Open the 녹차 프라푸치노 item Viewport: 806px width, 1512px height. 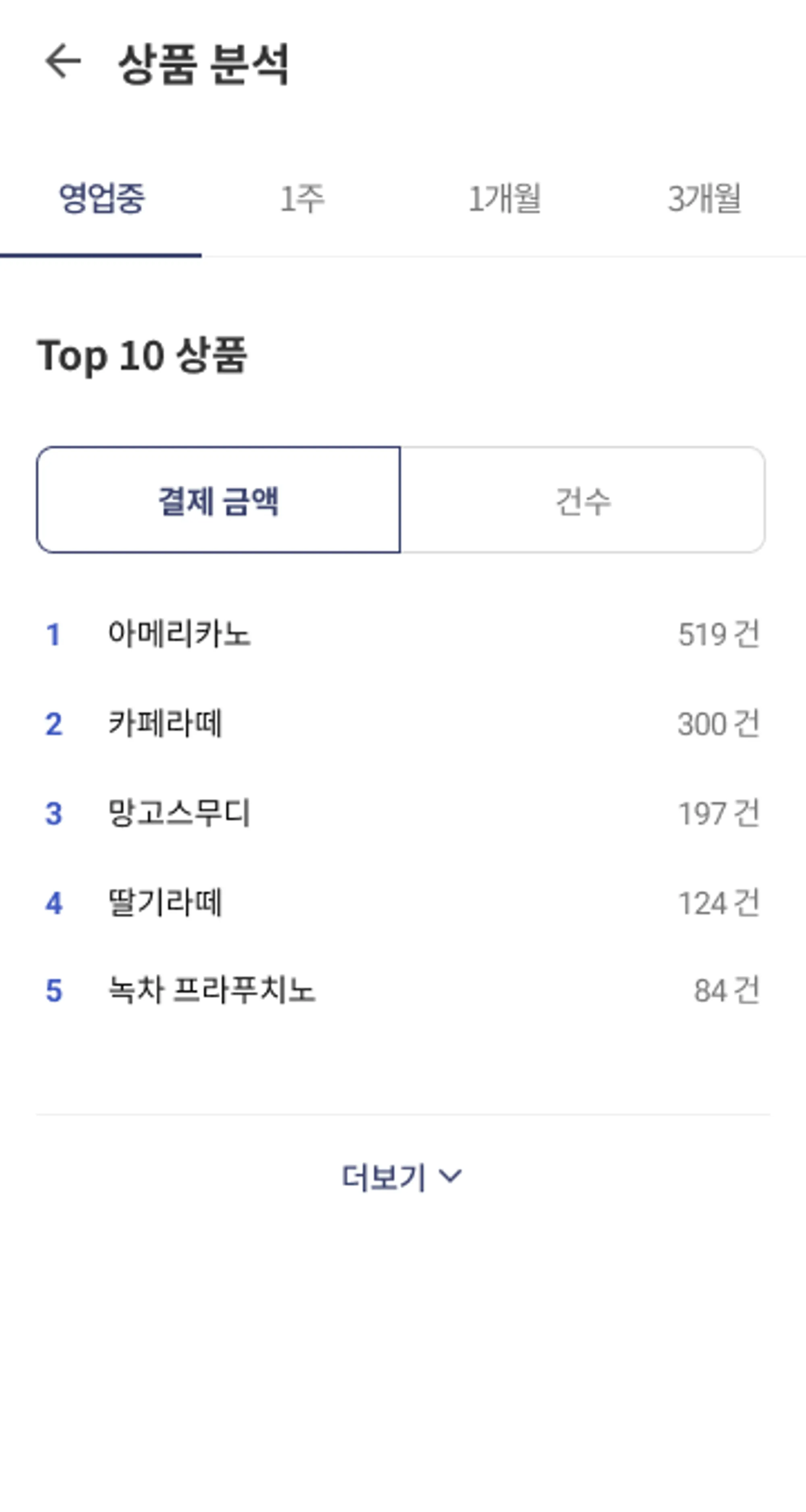(x=211, y=991)
